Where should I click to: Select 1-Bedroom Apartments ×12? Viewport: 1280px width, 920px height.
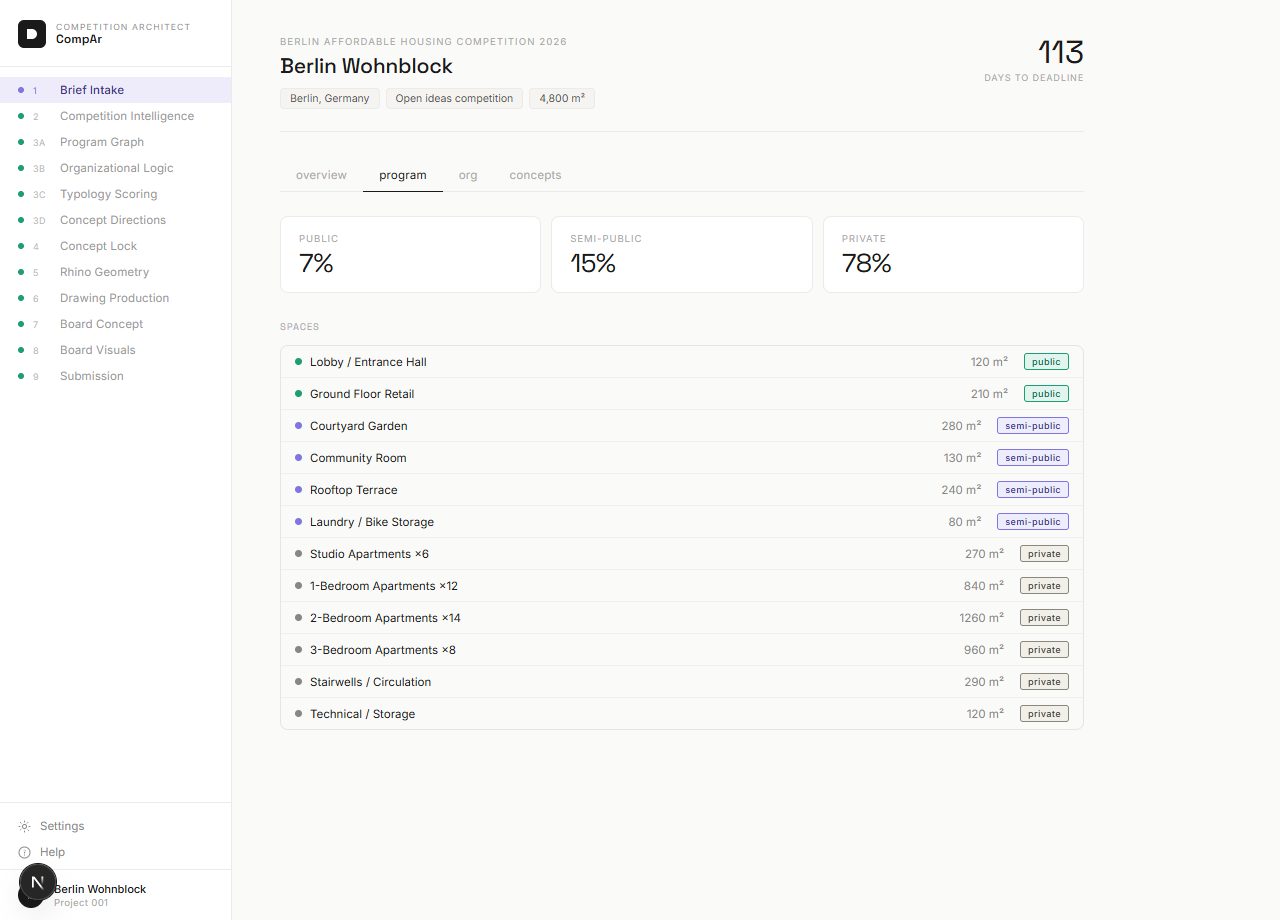click(682, 586)
